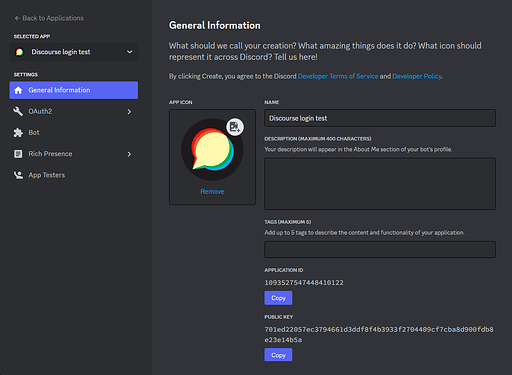Click the home icon beside General Information
This screenshot has width=512, height=375.
click(18, 90)
